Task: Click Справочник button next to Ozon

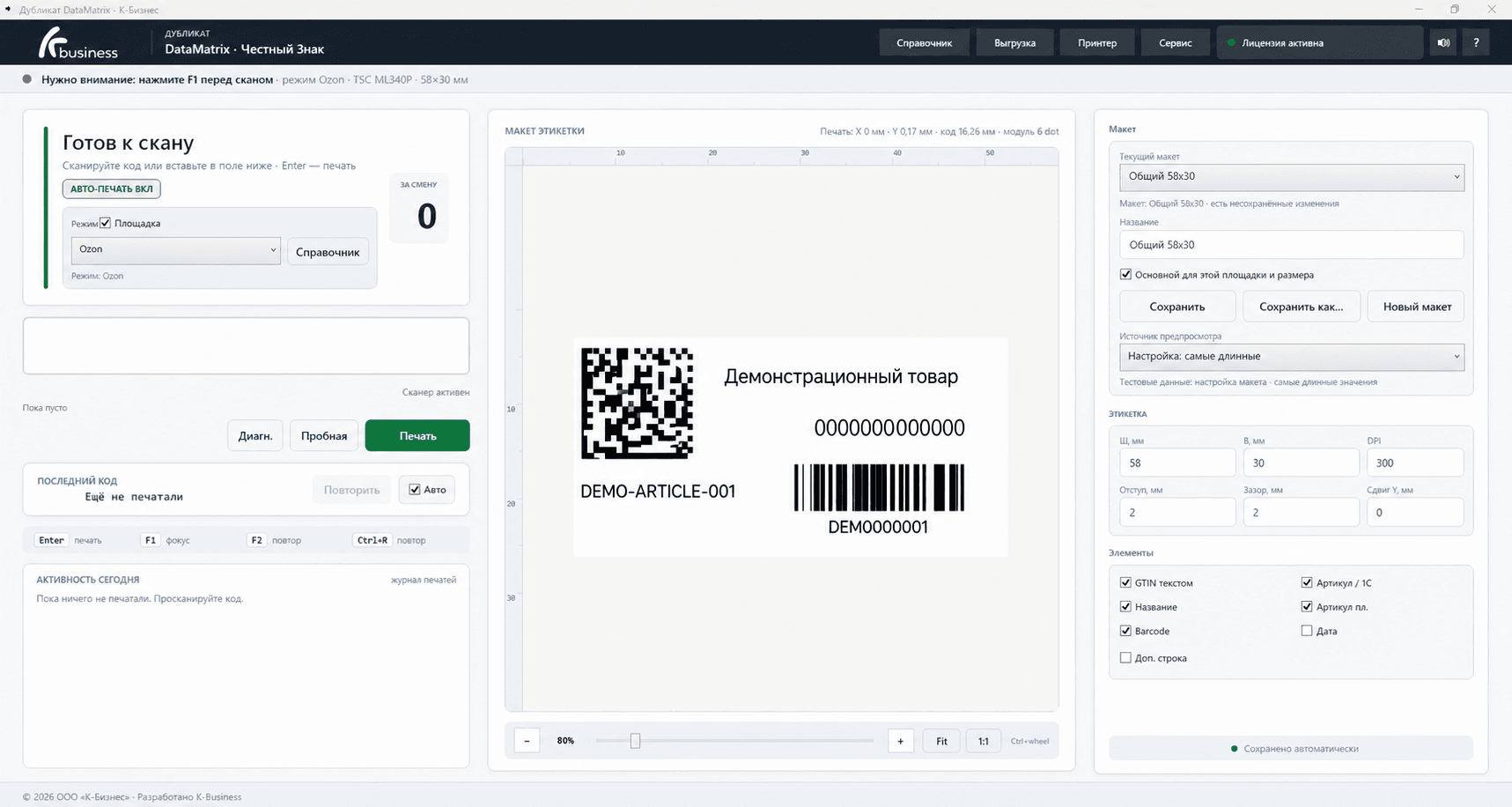Action: coord(328,252)
